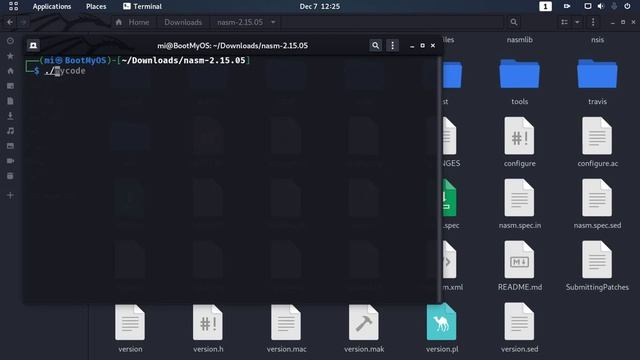640x360 pixels.
Task: Select the nasm.spec.in file
Action: tap(519, 204)
